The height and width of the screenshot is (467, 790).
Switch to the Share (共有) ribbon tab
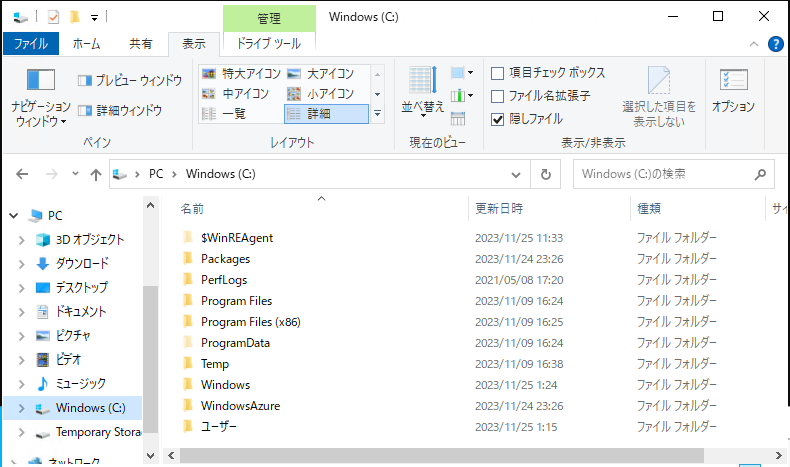coord(141,44)
